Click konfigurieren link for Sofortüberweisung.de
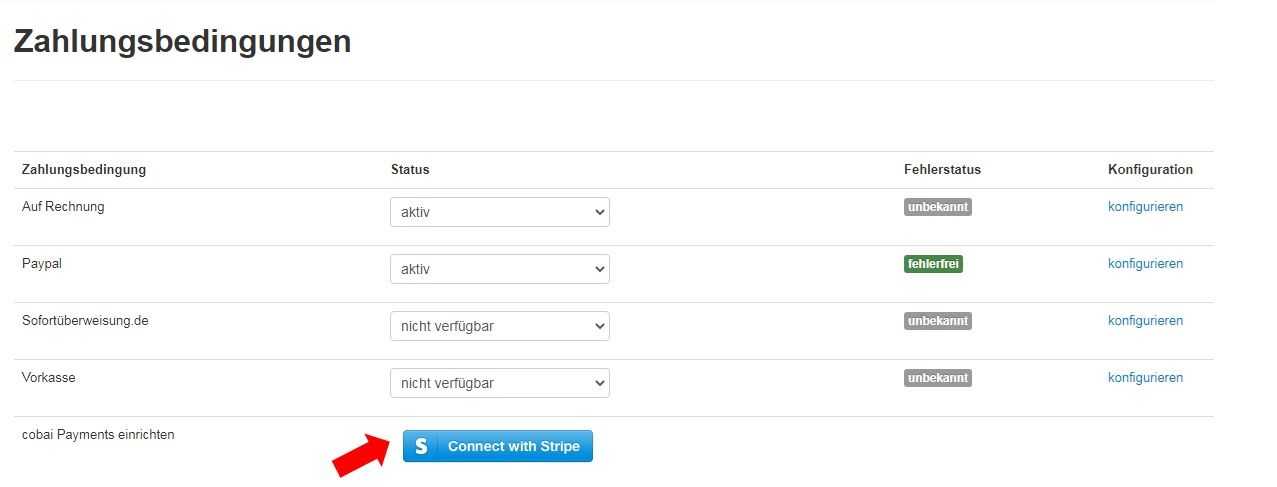1277x487 pixels. click(x=1145, y=321)
